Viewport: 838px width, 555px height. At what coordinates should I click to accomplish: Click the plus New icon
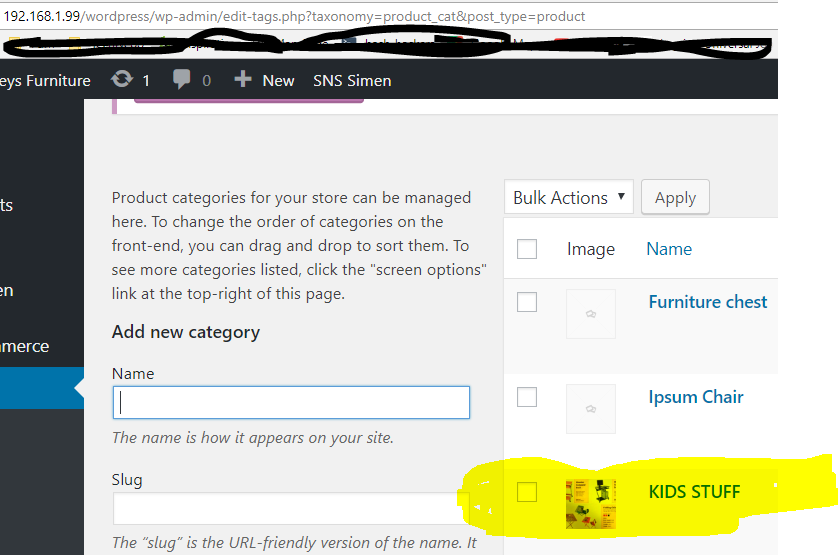[243, 80]
